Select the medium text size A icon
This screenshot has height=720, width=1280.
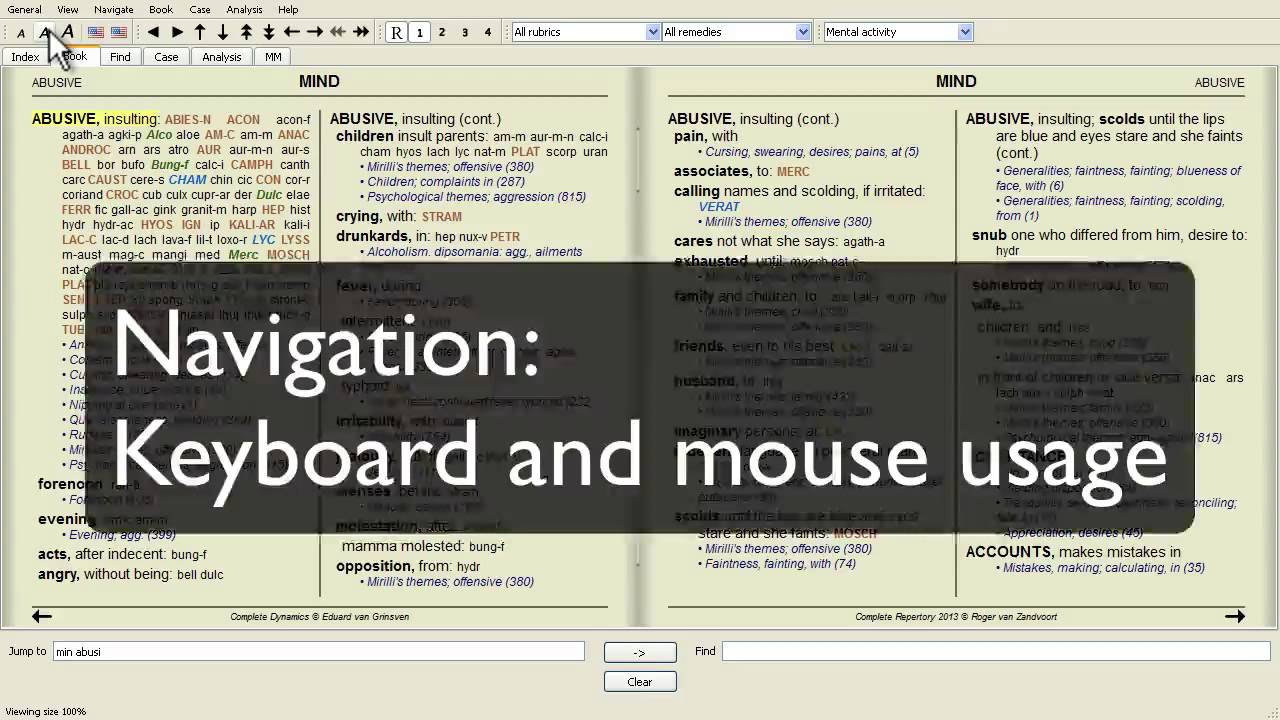click(x=44, y=33)
